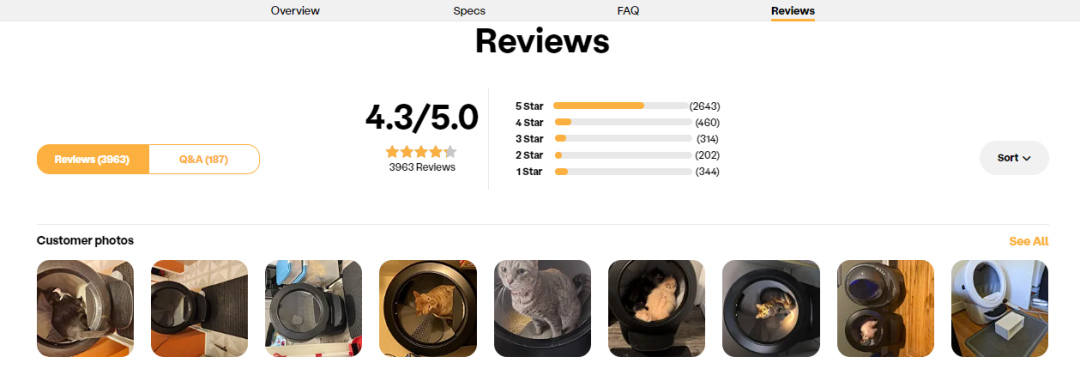The height and width of the screenshot is (369, 1080).
Task: Open the white litter robot photo
Action: 999,308
